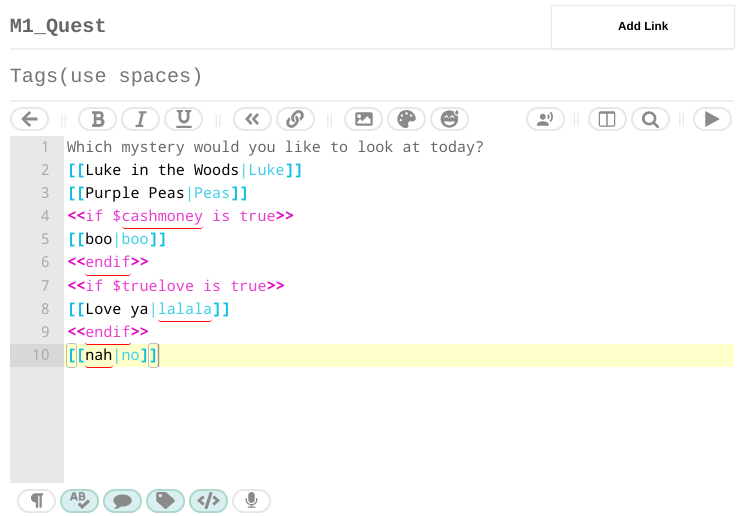Toggle the code brackets option
The height and width of the screenshot is (516, 749).
click(x=208, y=501)
